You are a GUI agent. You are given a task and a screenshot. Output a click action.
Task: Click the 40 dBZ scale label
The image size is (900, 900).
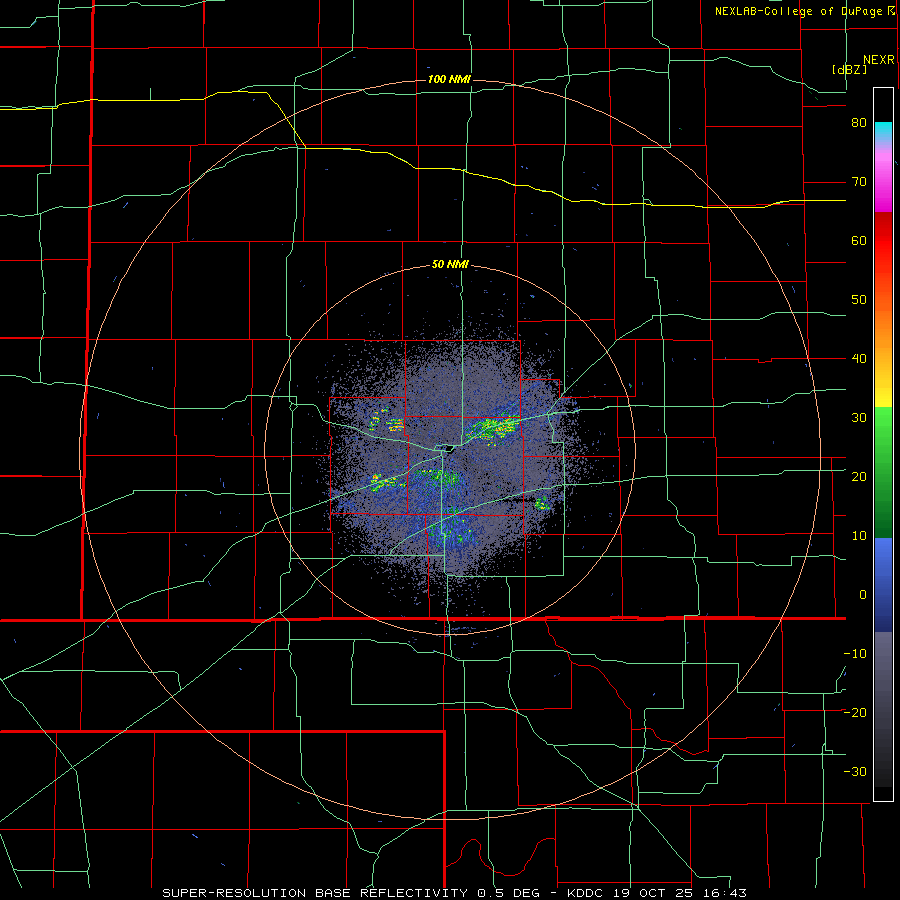[859, 359]
